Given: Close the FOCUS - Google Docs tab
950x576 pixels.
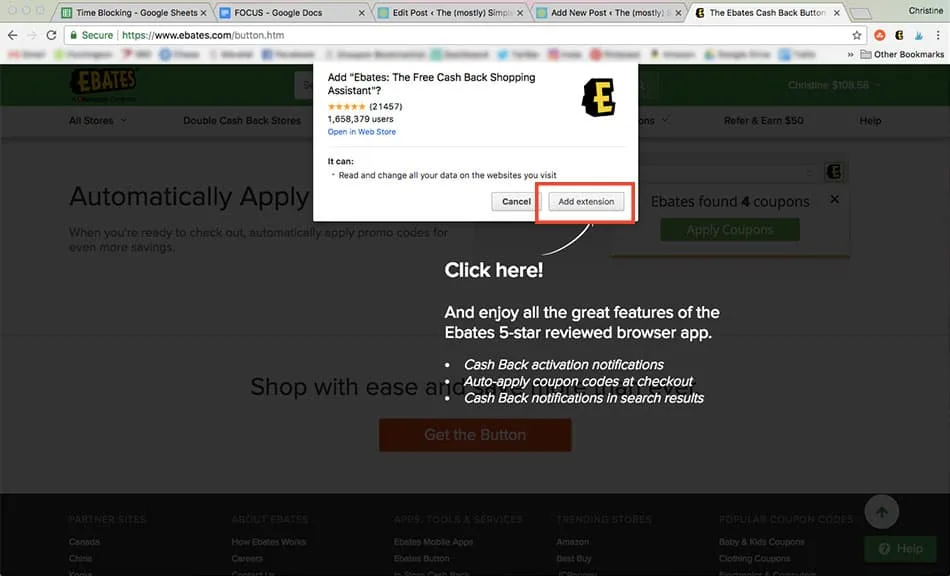Looking at the screenshot, I should point(362,13).
